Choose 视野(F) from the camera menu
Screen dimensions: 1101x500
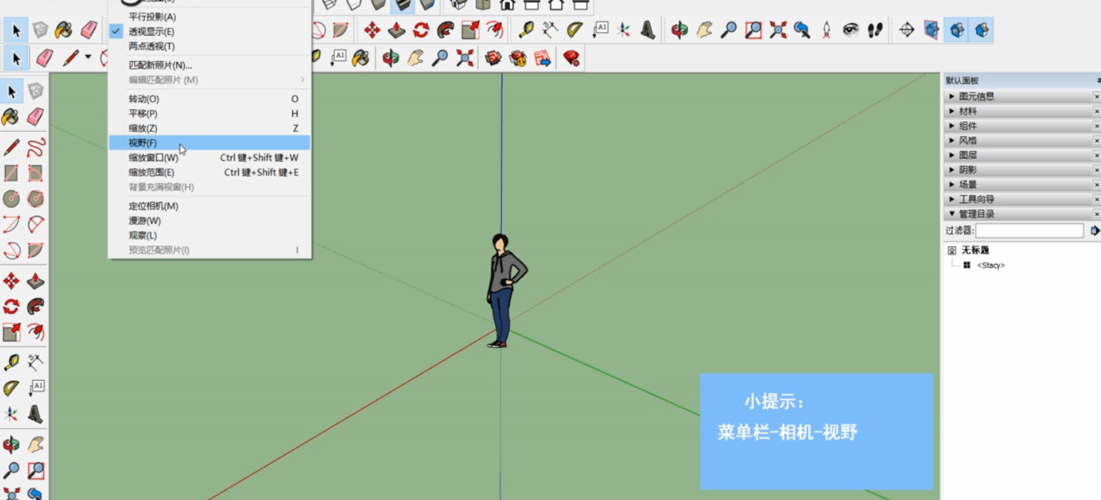tap(209, 143)
